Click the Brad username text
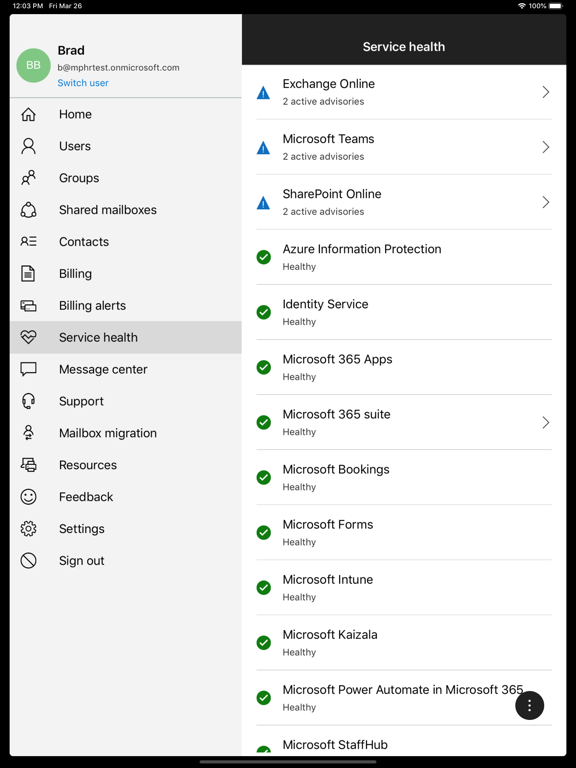This screenshot has height=768, width=576. click(x=71, y=50)
